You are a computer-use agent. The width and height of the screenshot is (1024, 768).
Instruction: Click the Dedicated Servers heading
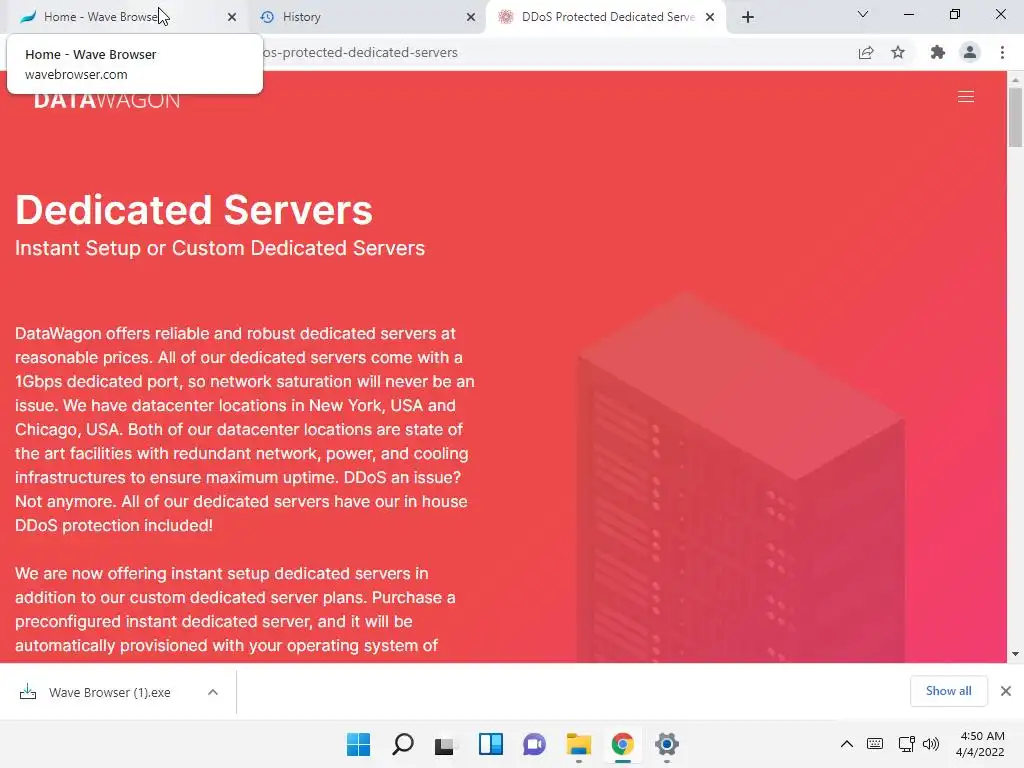194,210
